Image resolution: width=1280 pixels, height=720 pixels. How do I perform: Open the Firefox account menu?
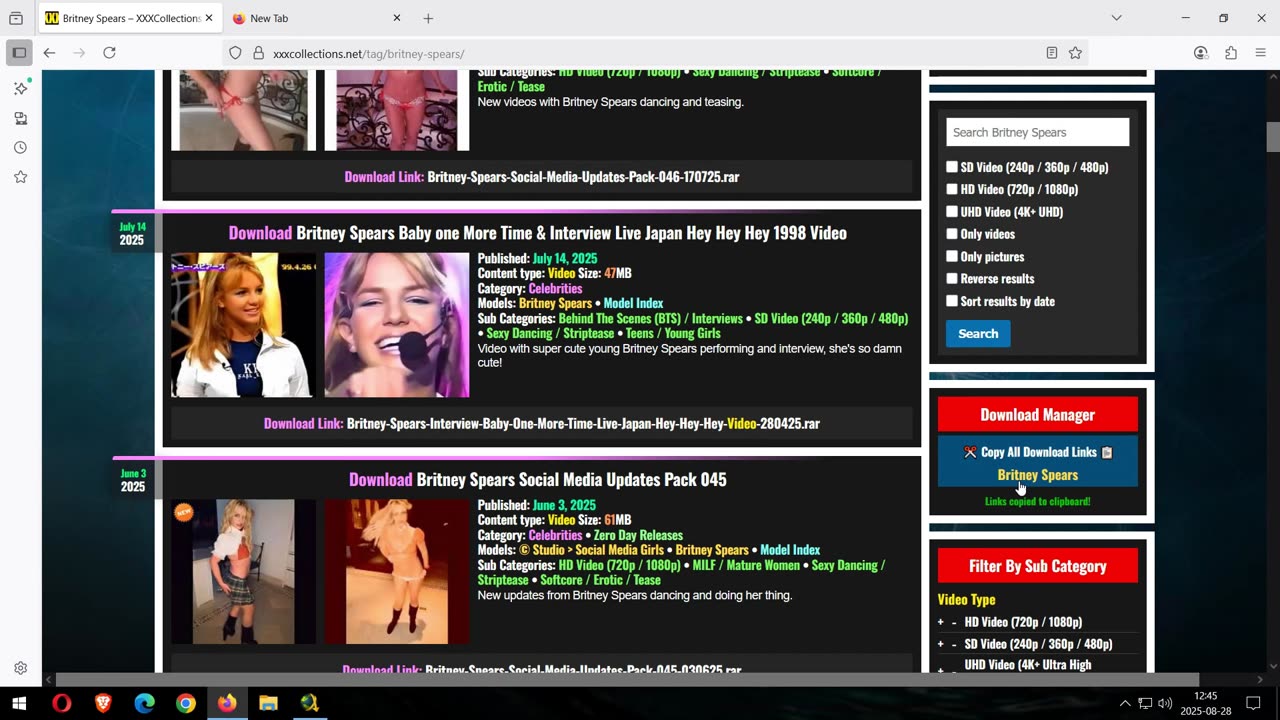[x=1201, y=53]
